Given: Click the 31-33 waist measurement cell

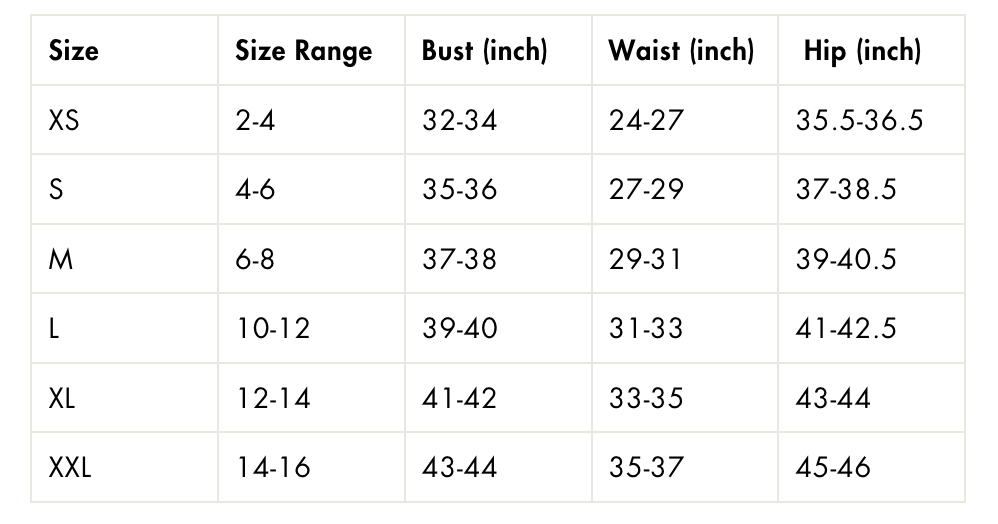Looking at the screenshot, I should click(x=646, y=329).
